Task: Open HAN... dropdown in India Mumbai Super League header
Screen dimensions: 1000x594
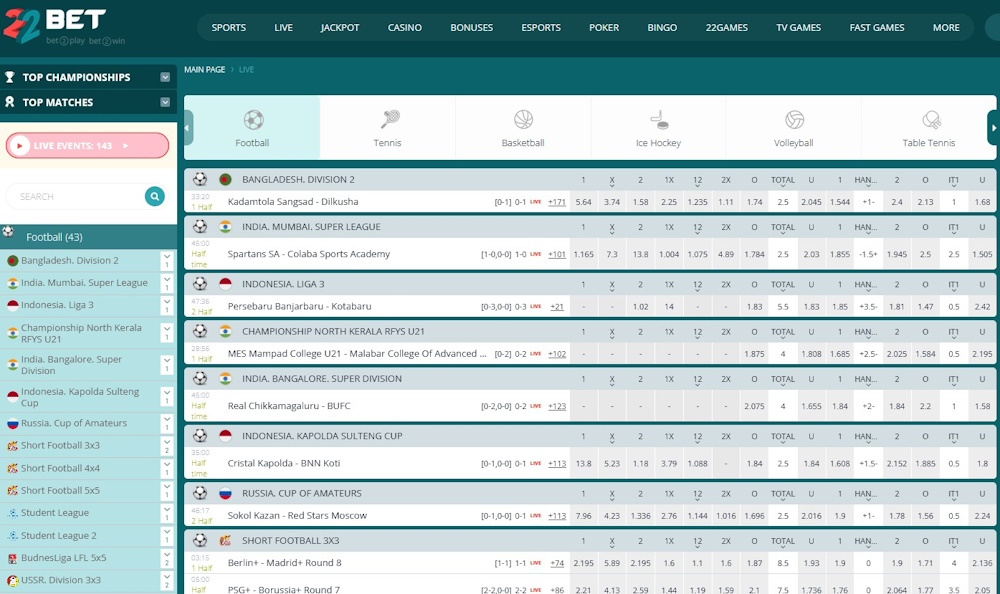Action: click(865, 228)
